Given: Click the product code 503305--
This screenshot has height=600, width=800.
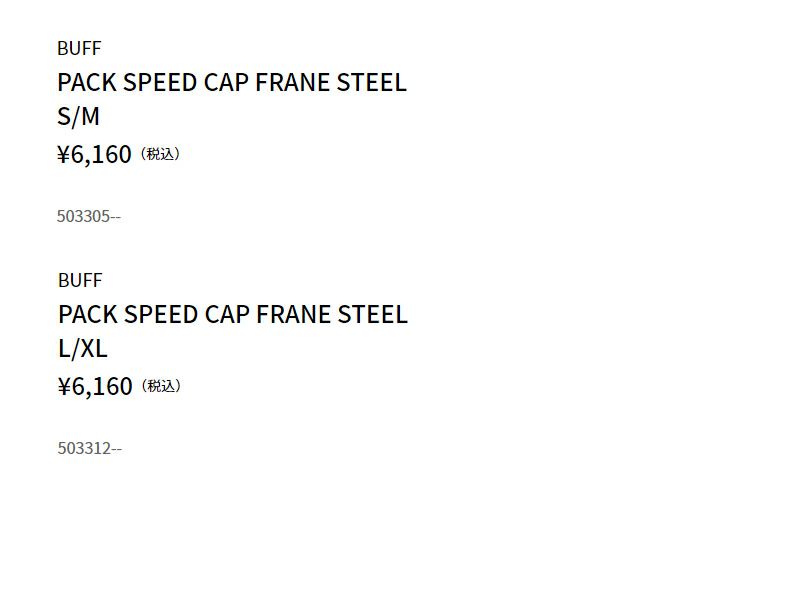Looking at the screenshot, I should [89, 216].
